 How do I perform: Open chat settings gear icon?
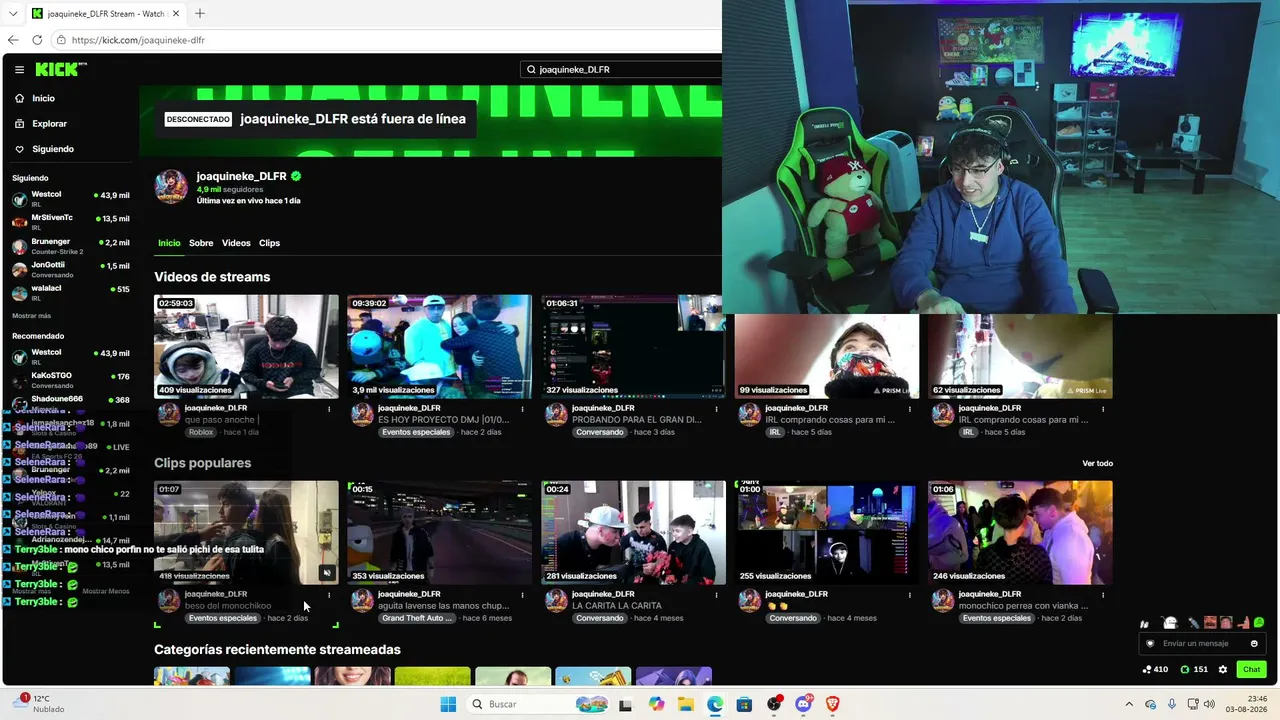tap(1222, 669)
